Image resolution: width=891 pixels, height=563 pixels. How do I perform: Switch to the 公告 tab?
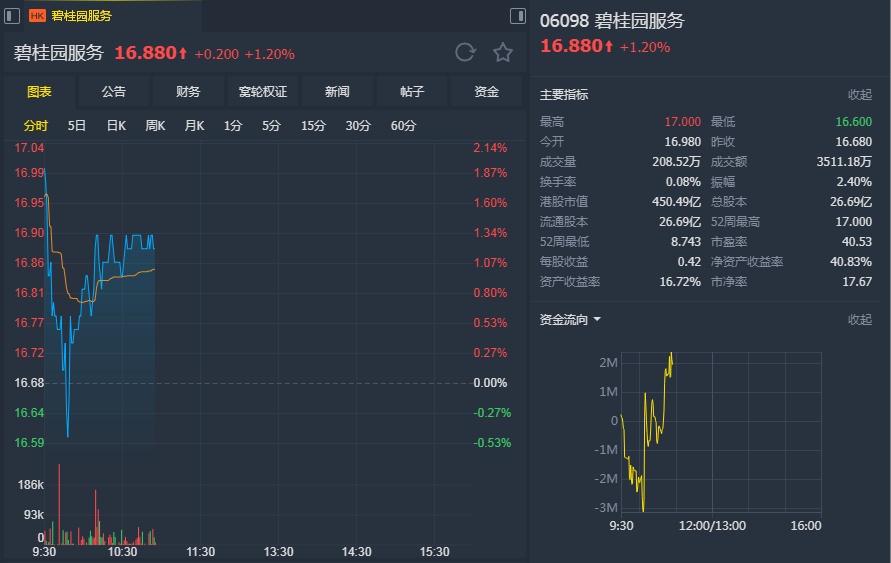point(114,92)
